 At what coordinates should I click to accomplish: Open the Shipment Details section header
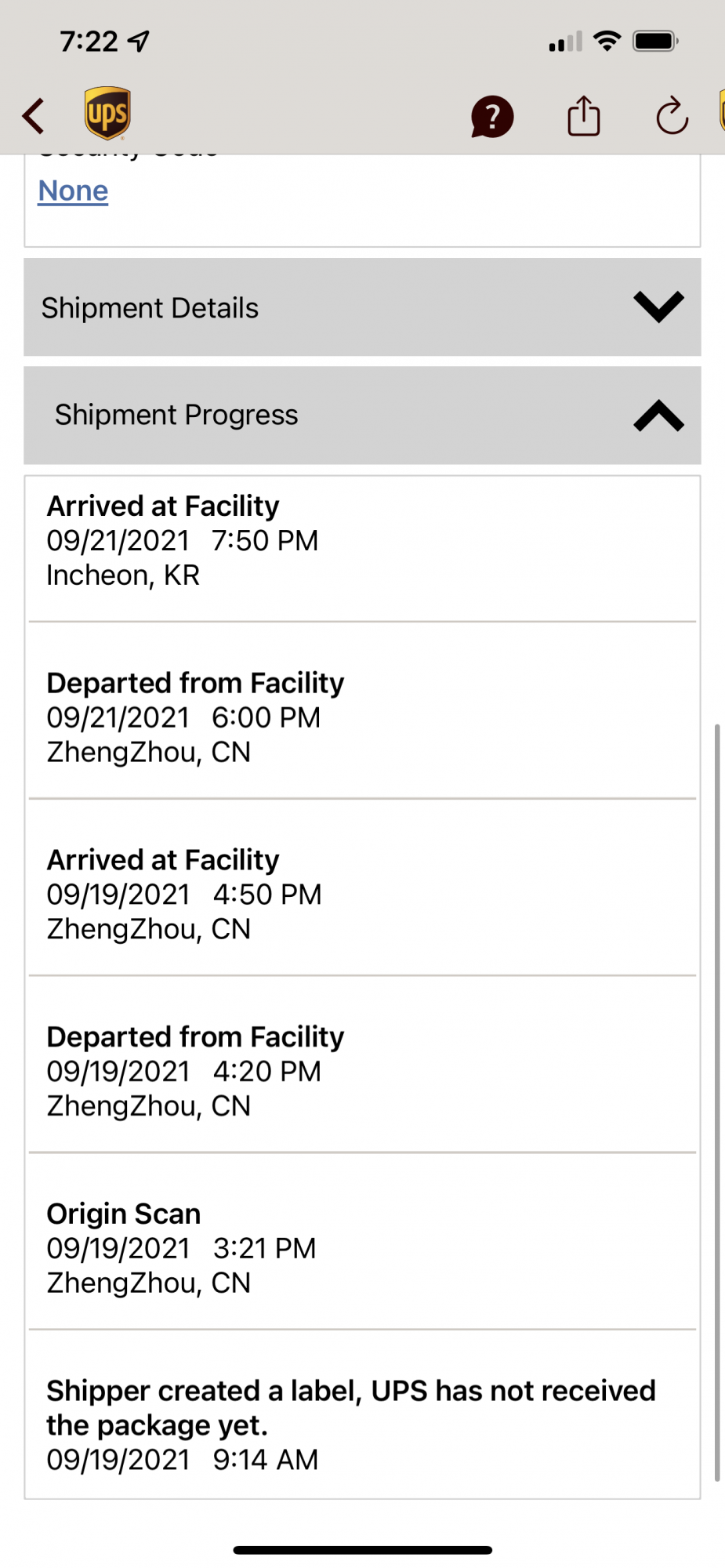click(x=362, y=307)
